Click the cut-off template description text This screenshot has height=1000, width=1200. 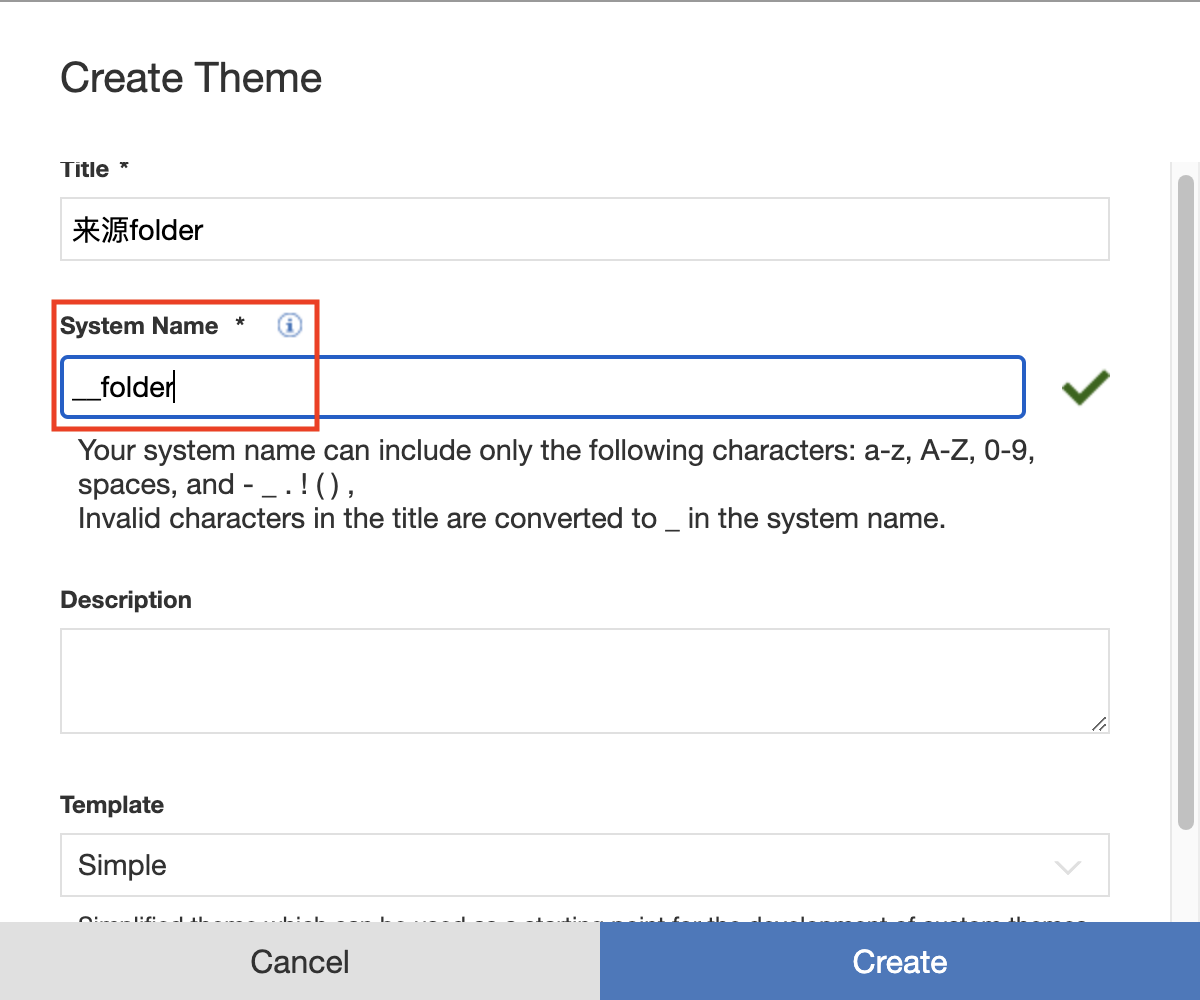580,918
